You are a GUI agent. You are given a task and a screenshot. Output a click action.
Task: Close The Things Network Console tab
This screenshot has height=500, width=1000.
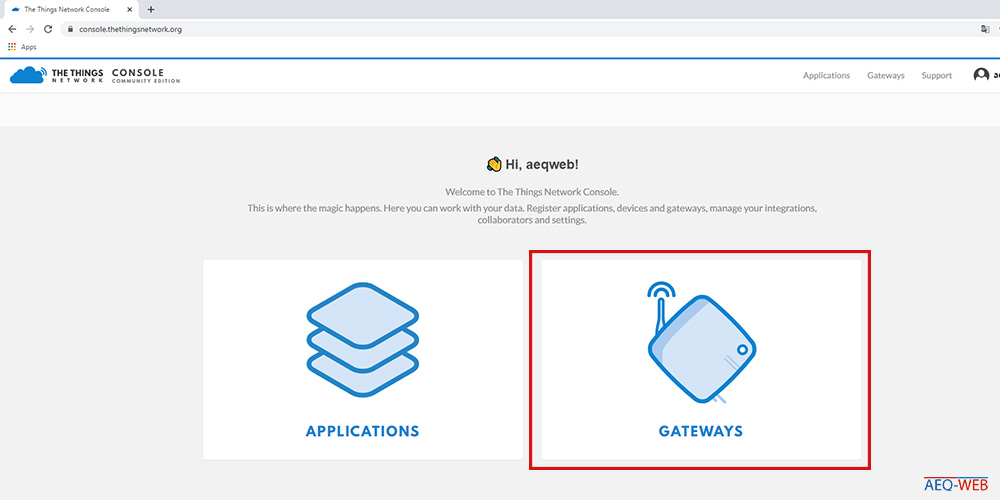click(x=129, y=10)
